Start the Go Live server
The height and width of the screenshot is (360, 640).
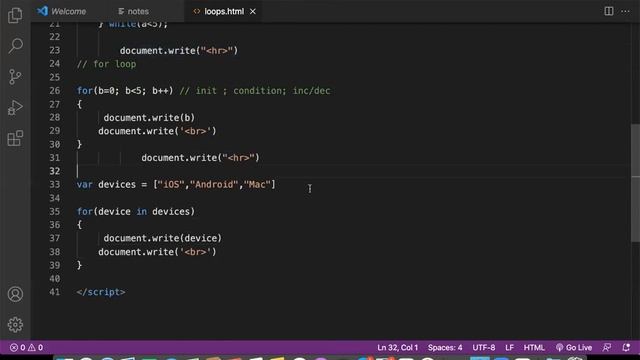click(573, 347)
